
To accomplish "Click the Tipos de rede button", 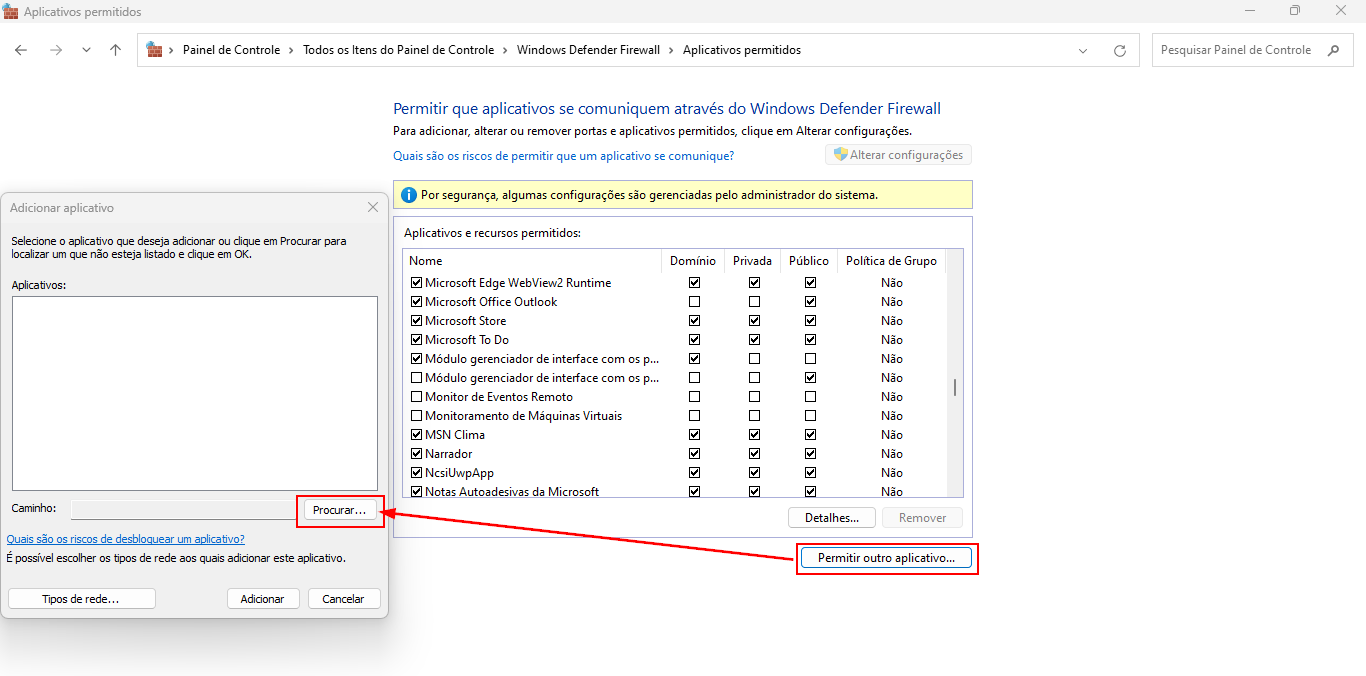I will pos(82,599).
